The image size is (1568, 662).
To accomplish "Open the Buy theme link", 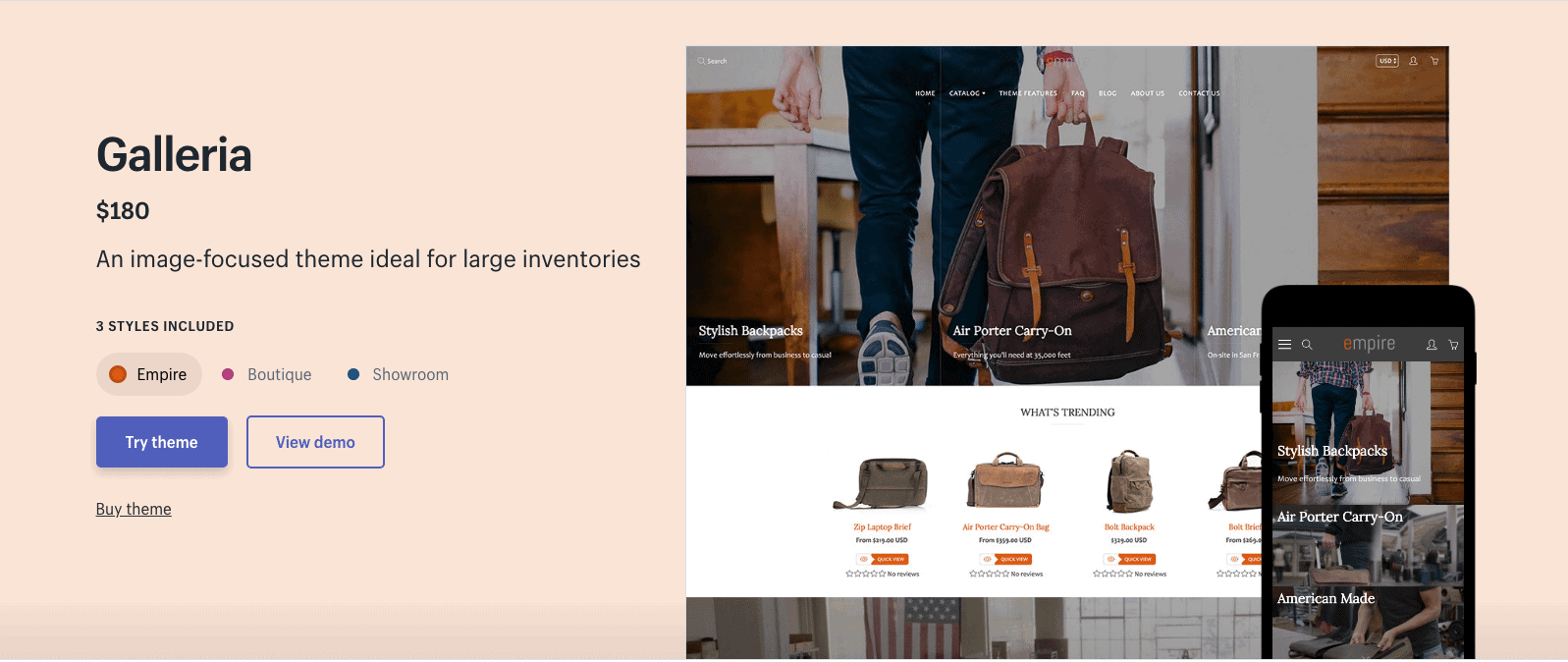I will 134,509.
